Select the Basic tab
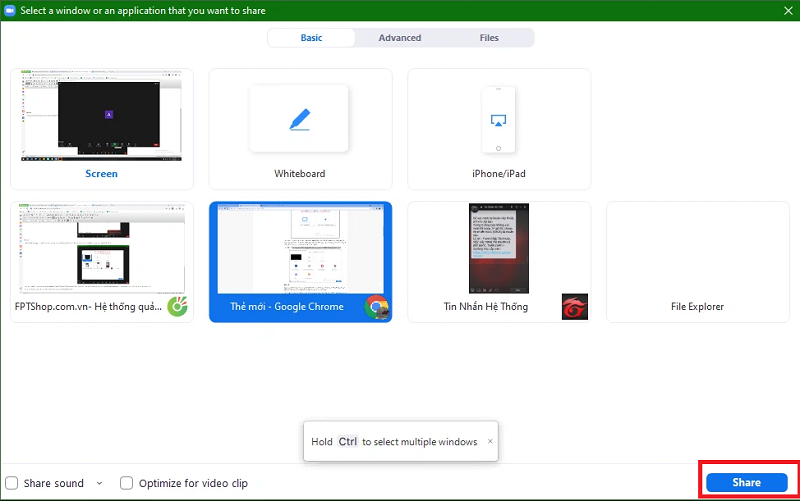This screenshot has height=501, width=800. click(311, 38)
